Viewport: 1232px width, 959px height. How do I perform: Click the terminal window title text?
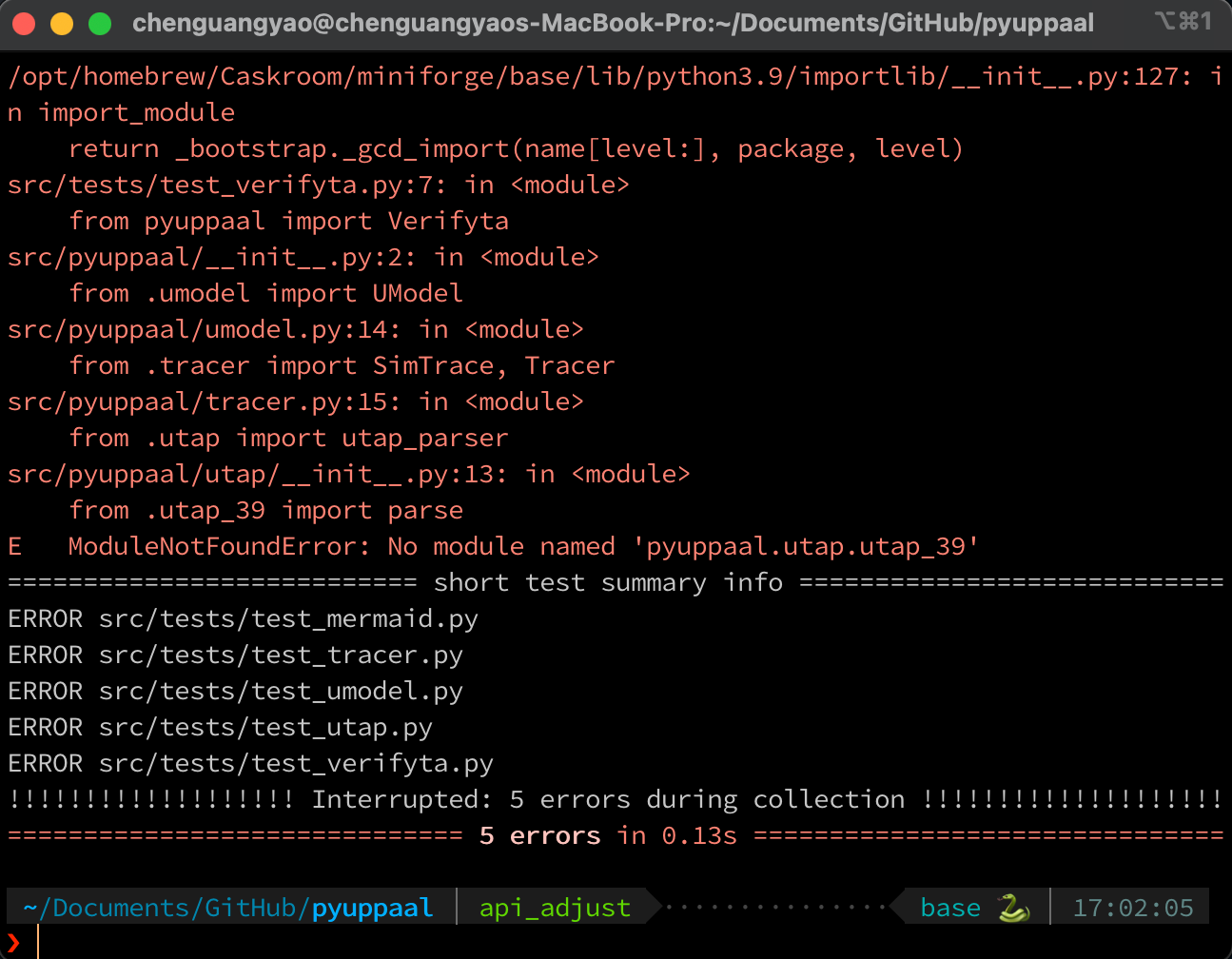point(614,23)
